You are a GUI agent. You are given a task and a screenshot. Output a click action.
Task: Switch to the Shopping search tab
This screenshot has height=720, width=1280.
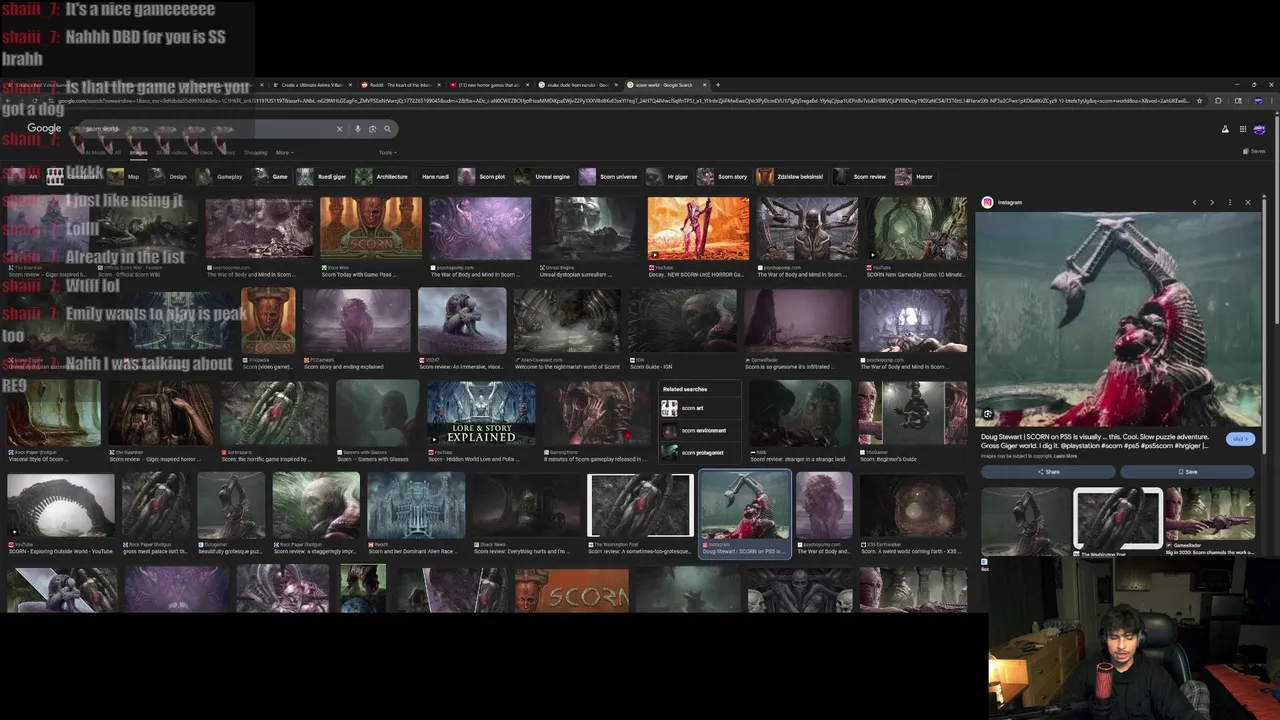pos(255,152)
